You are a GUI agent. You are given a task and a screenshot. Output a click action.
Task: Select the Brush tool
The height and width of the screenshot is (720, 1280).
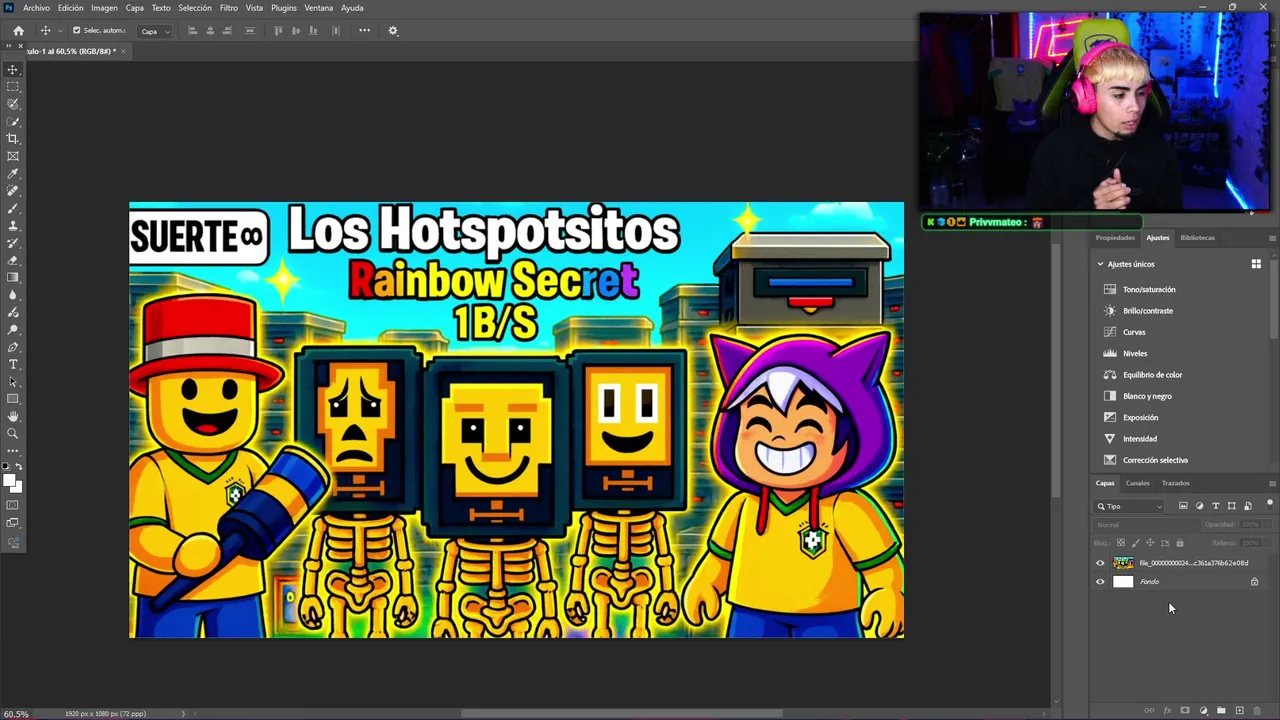[x=13, y=208]
